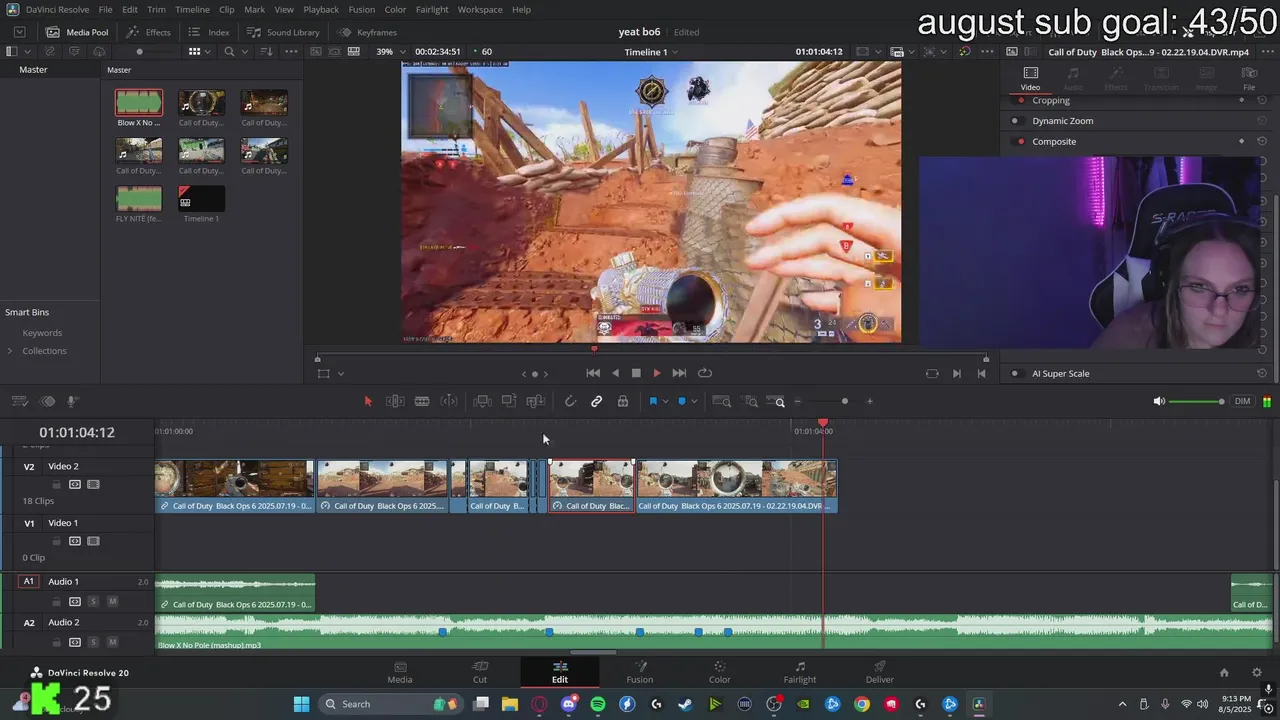Open the Index panel

[209, 32]
